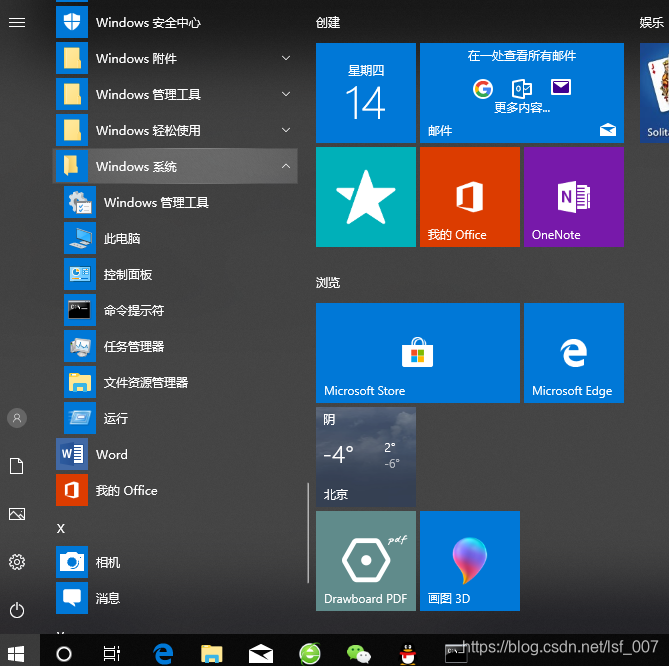Open the user account icon
The width and height of the screenshot is (669, 666).
tap(17, 418)
